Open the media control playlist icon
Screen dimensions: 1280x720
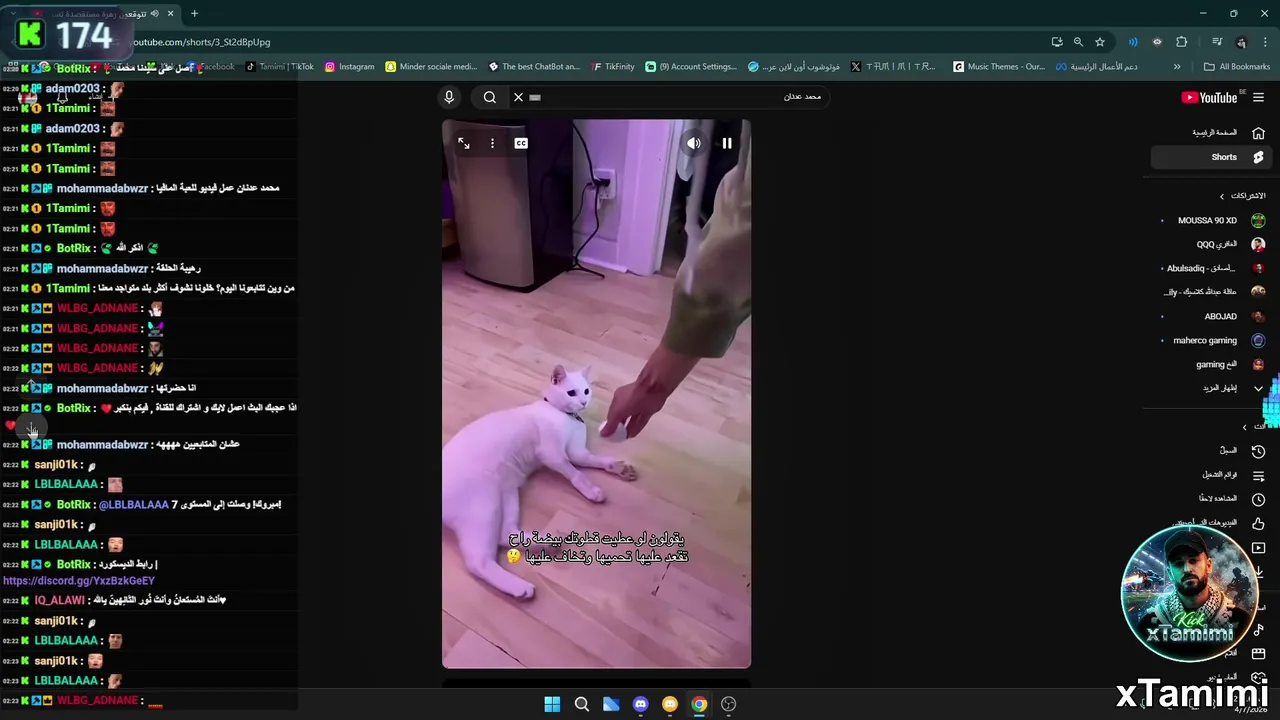coord(1217,42)
